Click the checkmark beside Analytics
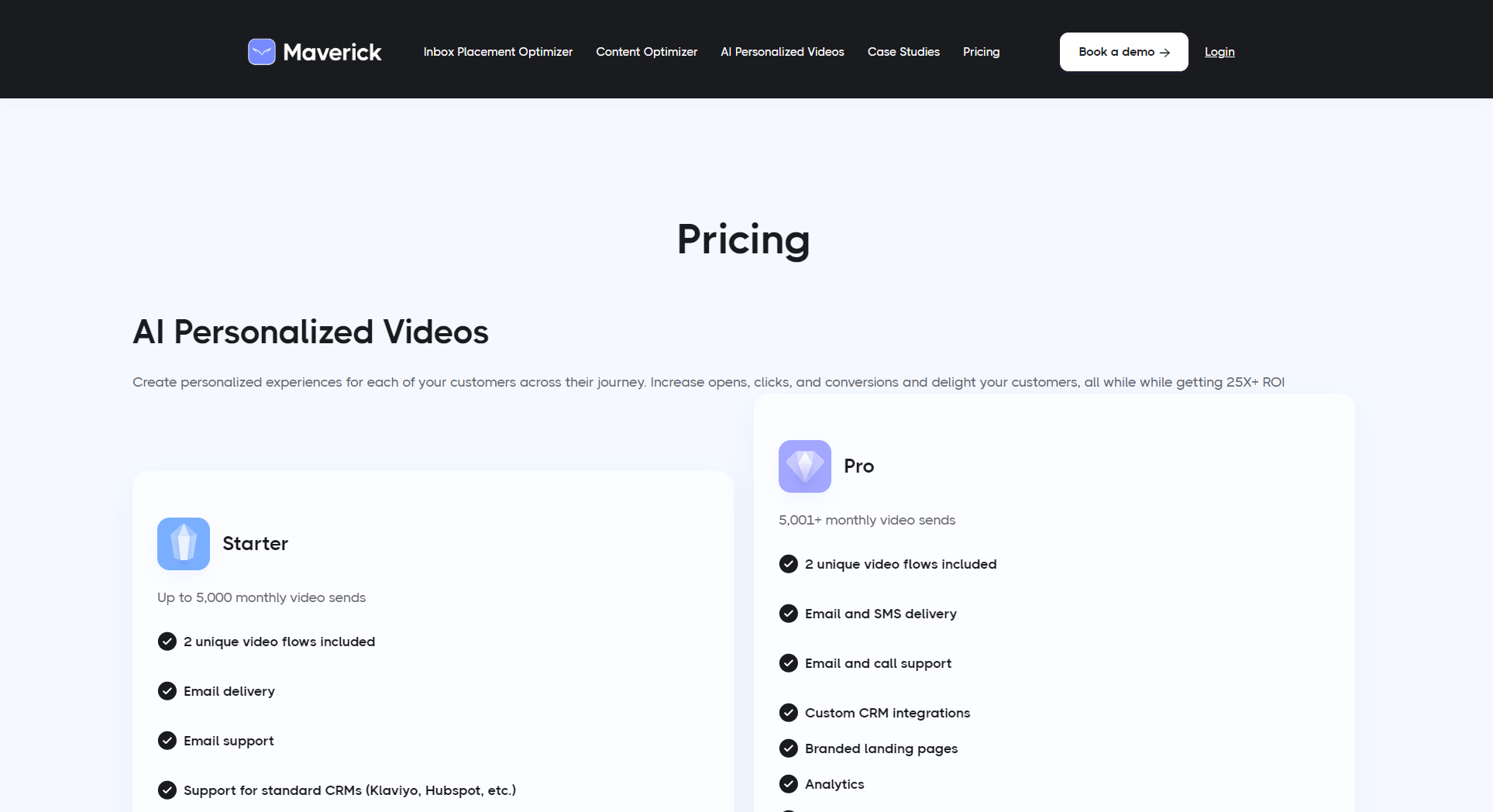Screen dimensions: 1493x812 click(789, 784)
